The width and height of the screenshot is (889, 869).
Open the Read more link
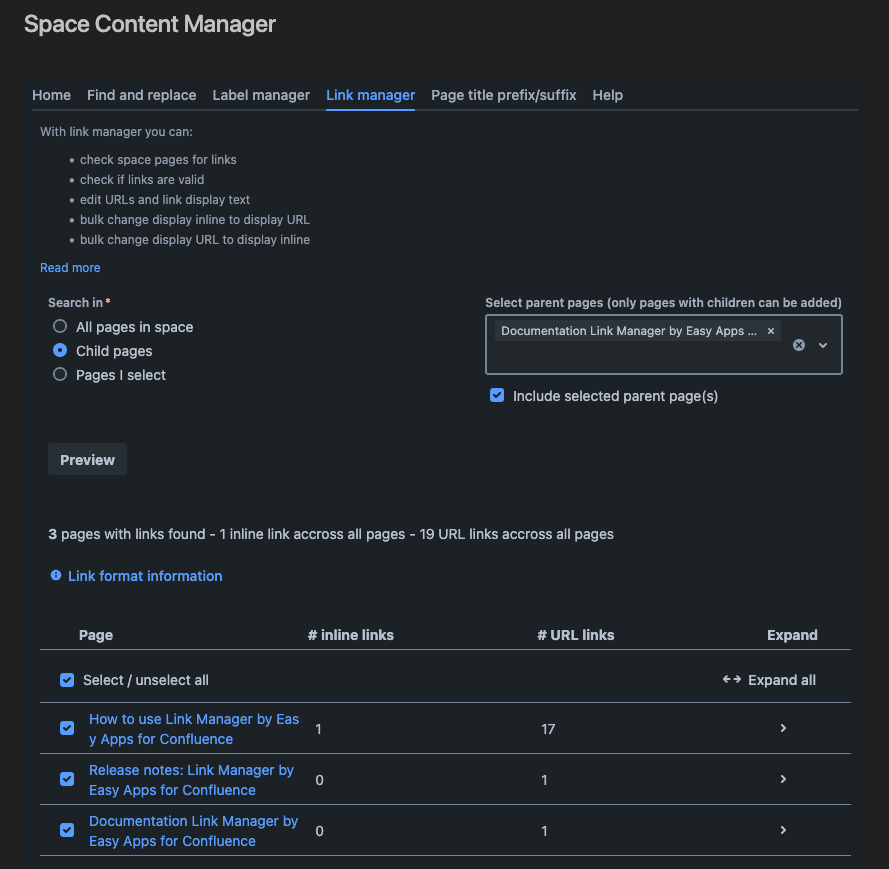(x=70, y=267)
